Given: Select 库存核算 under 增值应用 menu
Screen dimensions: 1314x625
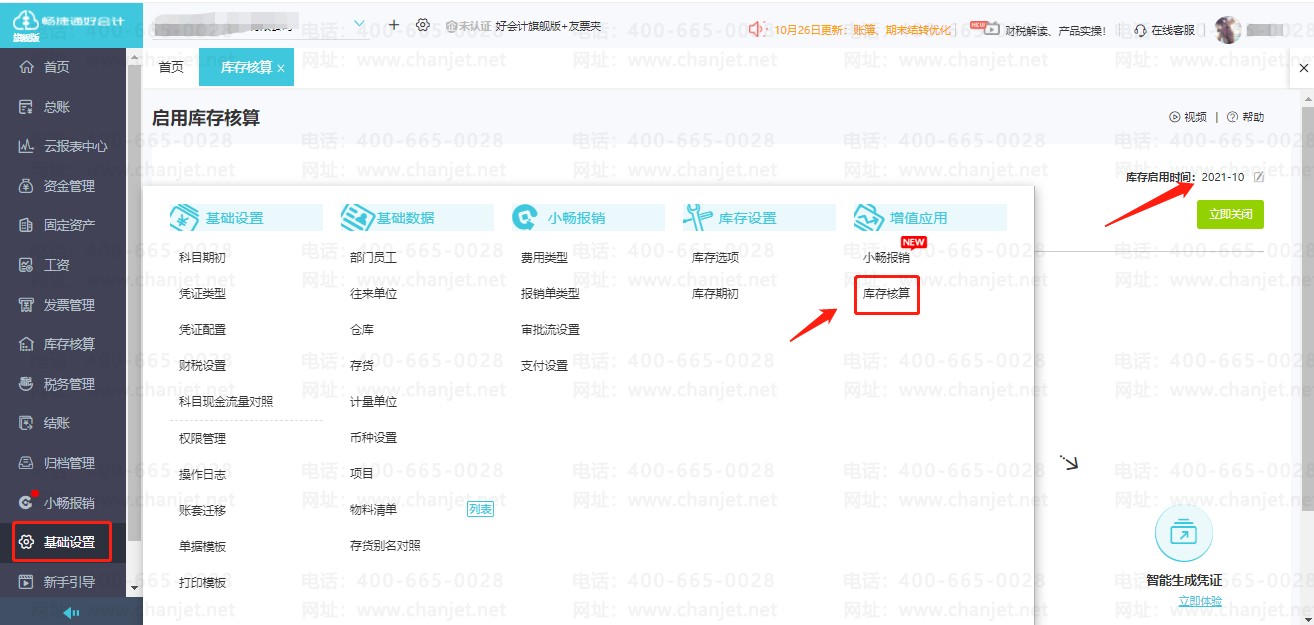Looking at the screenshot, I should click(x=886, y=294).
